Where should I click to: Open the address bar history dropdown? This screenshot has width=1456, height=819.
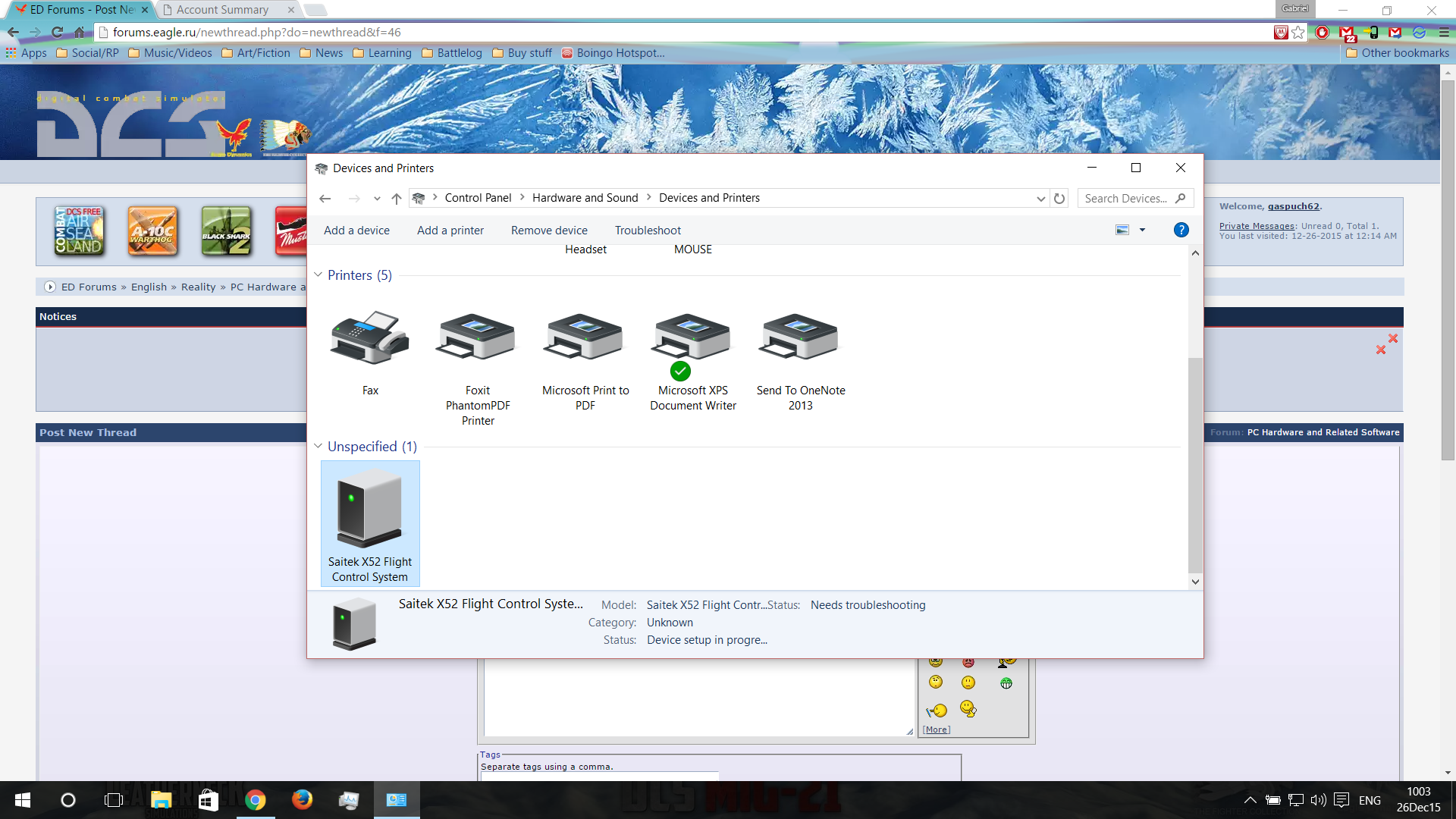coord(1040,199)
